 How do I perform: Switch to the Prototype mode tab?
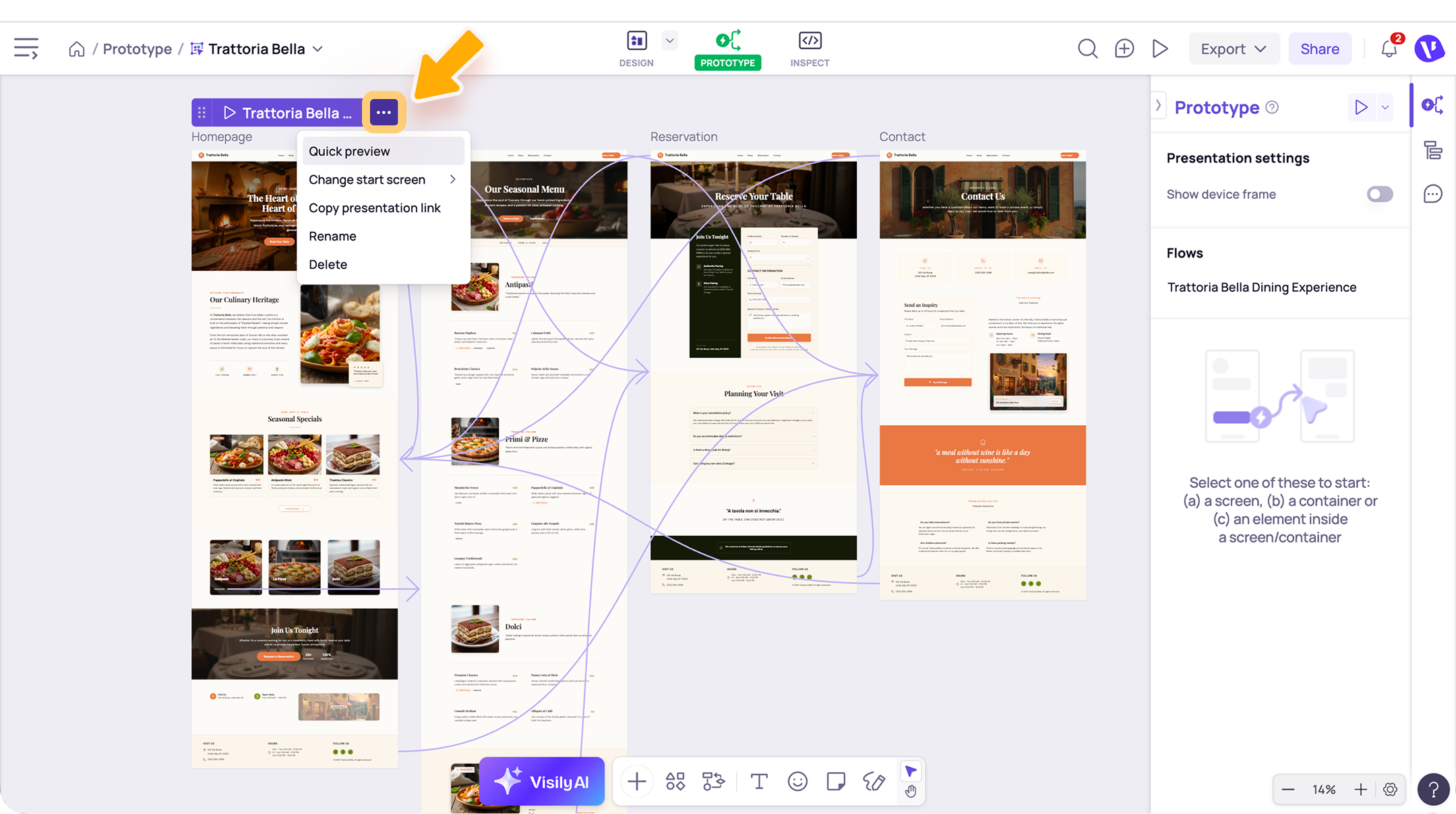(728, 49)
